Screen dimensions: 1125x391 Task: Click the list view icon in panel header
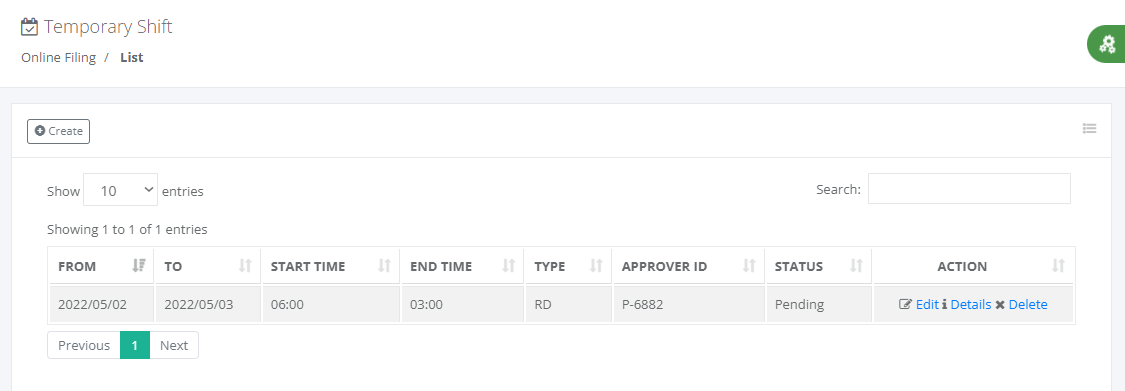[1090, 128]
